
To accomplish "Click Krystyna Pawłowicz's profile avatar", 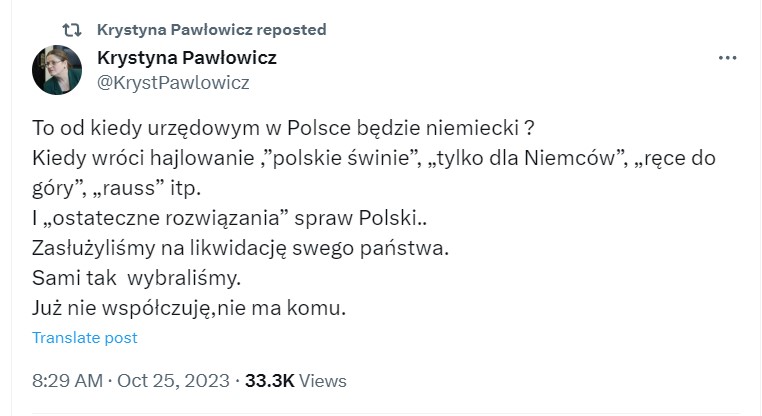I will point(60,70).
